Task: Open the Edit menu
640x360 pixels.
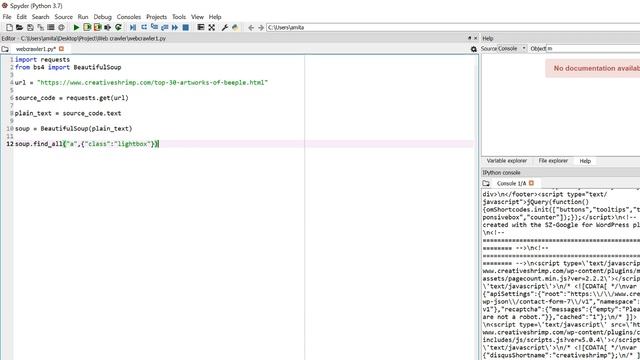Action: tap(22, 17)
